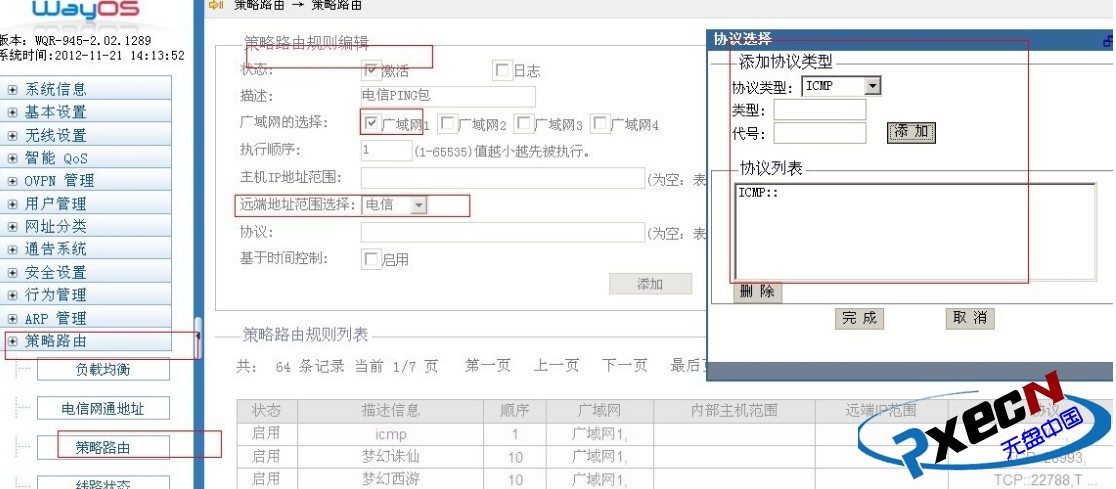Click the plus icon beside ARP 管理
Viewport: 1116px width, 489px height.
tap(13, 318)
